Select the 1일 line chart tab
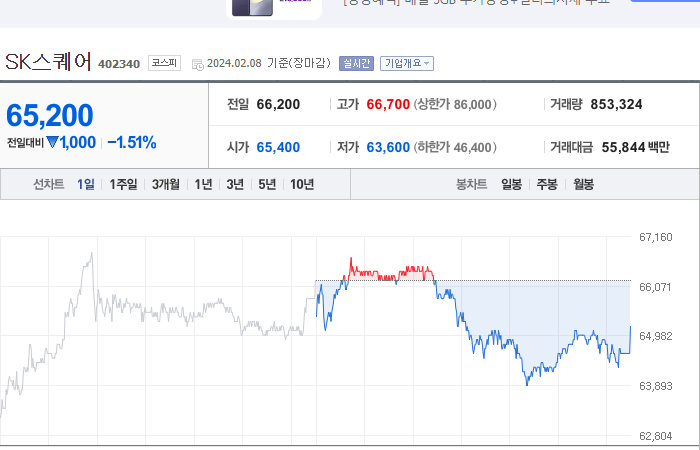Viewport: 700px width, 450px height. pos(86,184)
